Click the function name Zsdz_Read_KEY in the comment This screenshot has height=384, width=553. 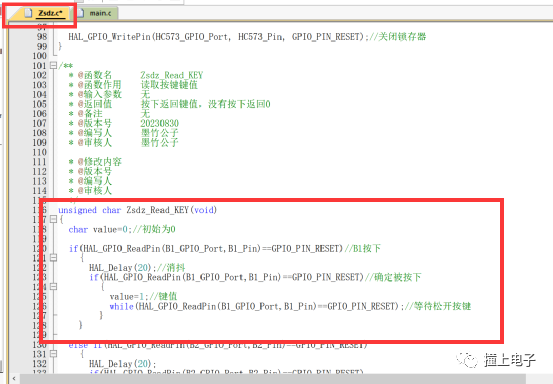coord(171,75)
